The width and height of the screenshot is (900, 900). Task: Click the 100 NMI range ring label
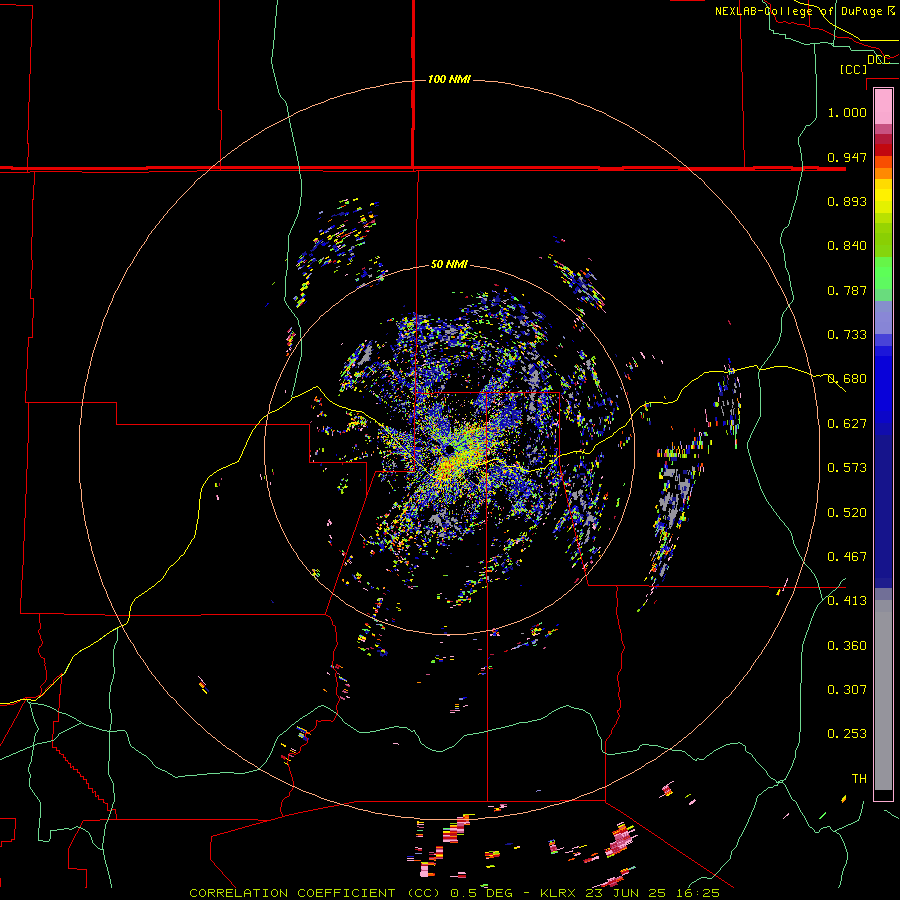(449, 79)
